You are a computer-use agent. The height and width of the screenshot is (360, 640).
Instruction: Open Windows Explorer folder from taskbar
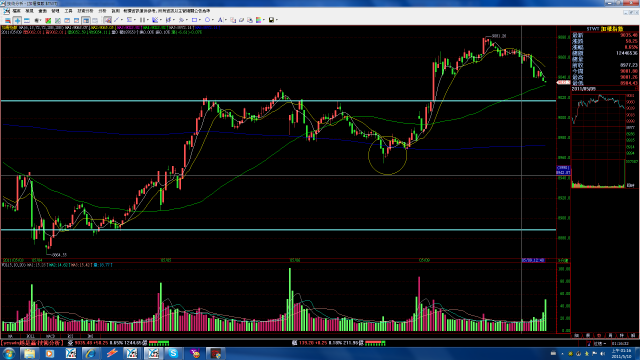29,353
